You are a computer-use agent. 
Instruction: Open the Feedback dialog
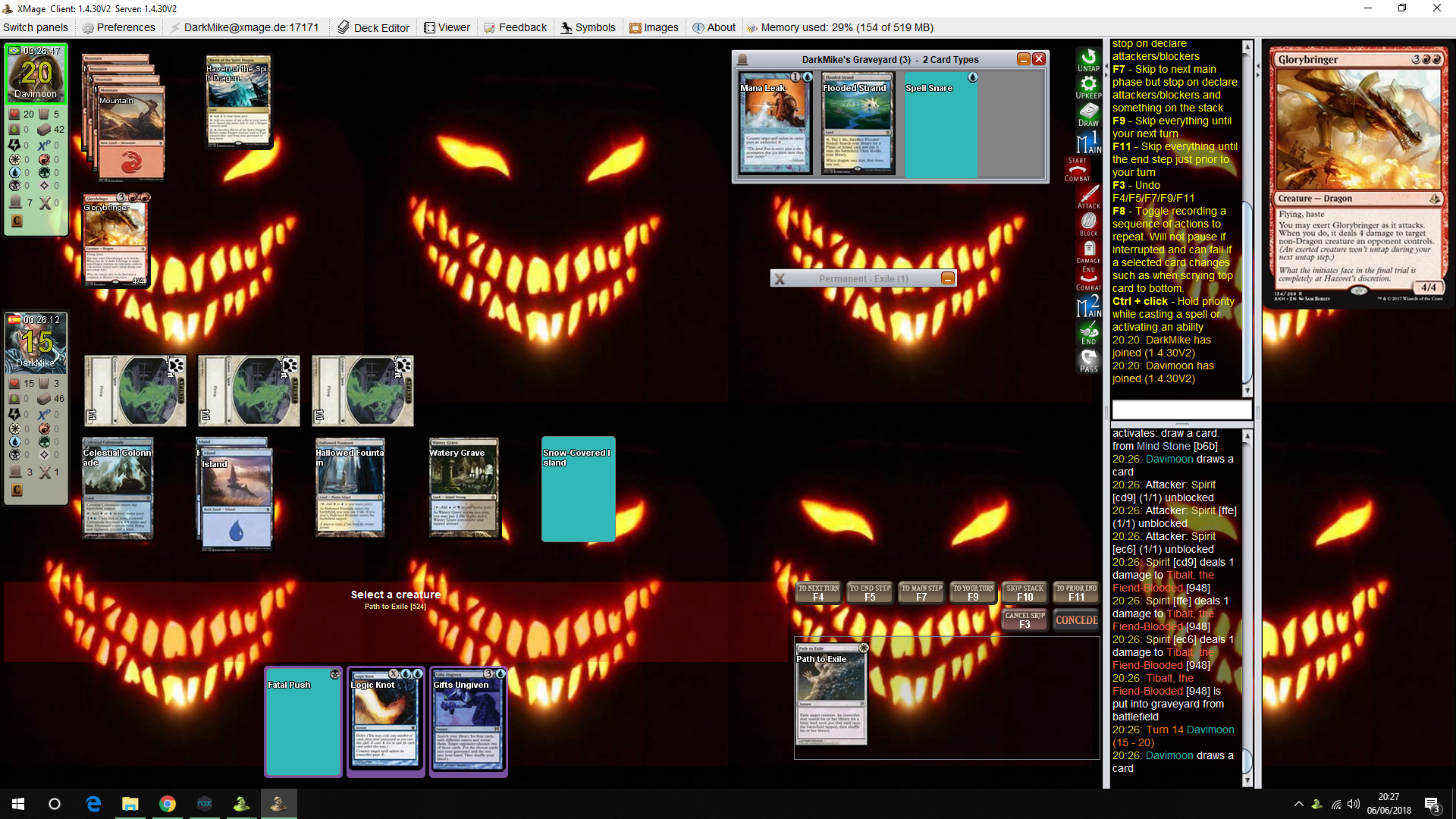tap(516, 27)
